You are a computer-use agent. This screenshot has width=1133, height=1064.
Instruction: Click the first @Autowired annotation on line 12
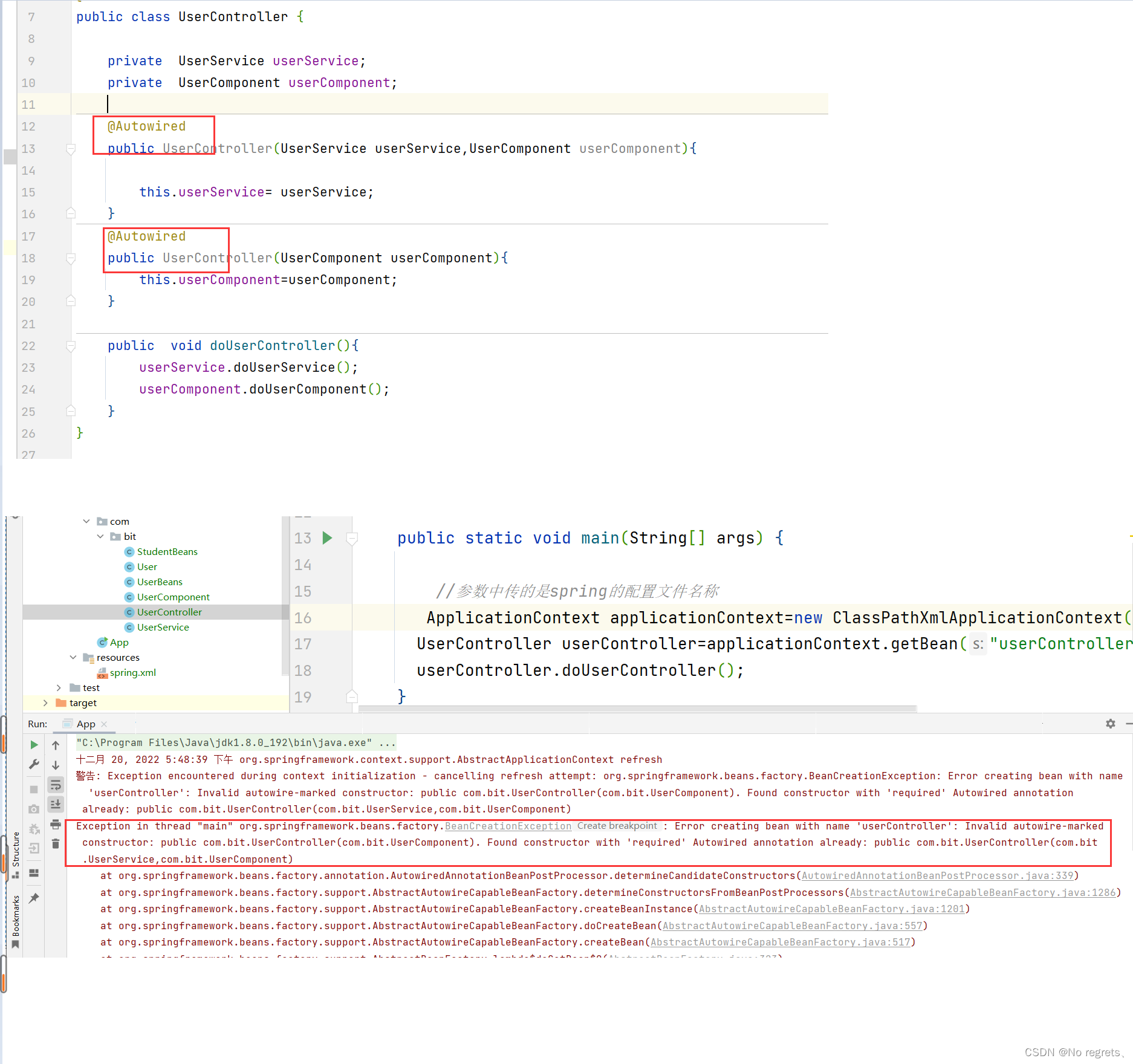(x=146, y=126)
